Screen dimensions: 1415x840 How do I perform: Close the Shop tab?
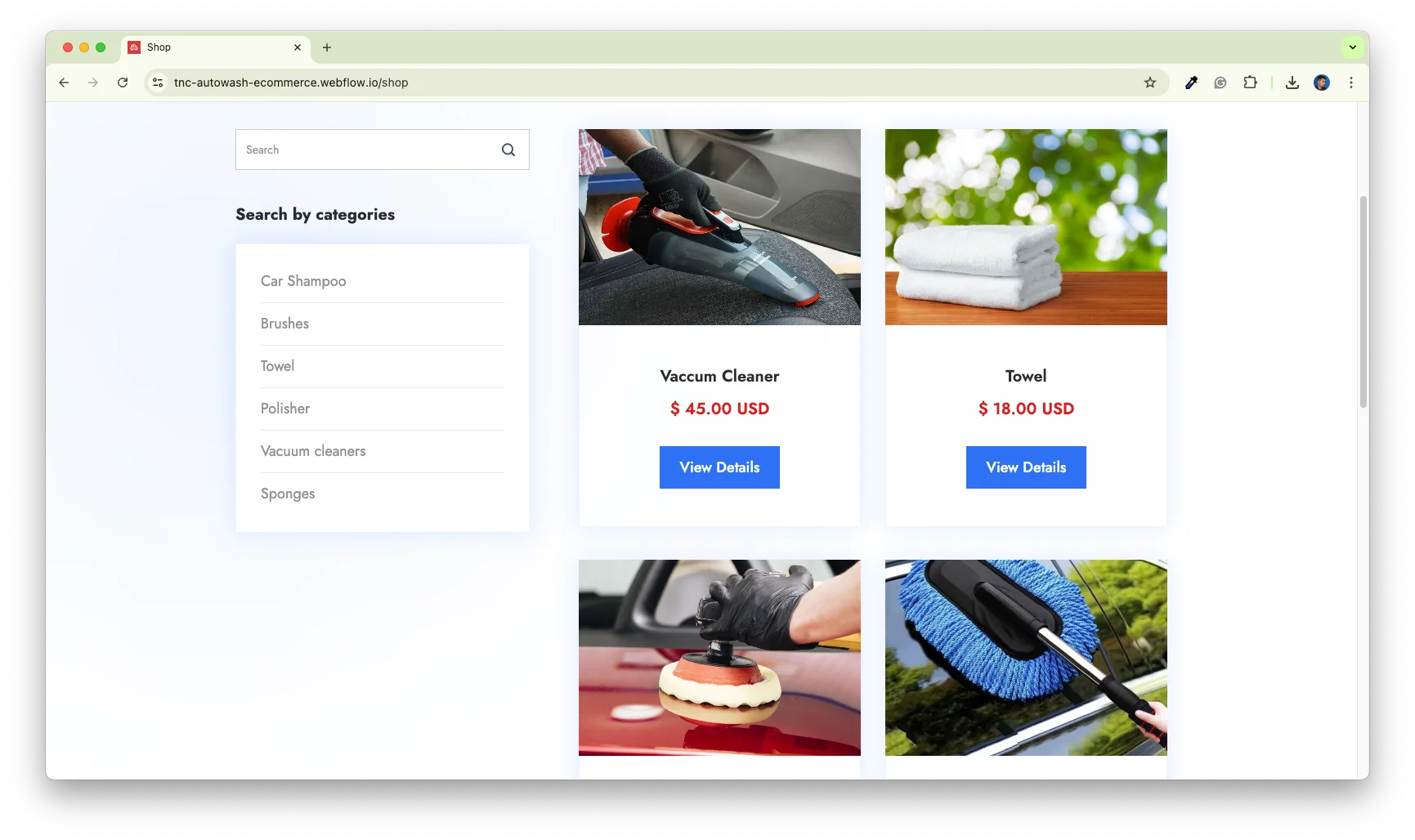click(x=298, y=47)
